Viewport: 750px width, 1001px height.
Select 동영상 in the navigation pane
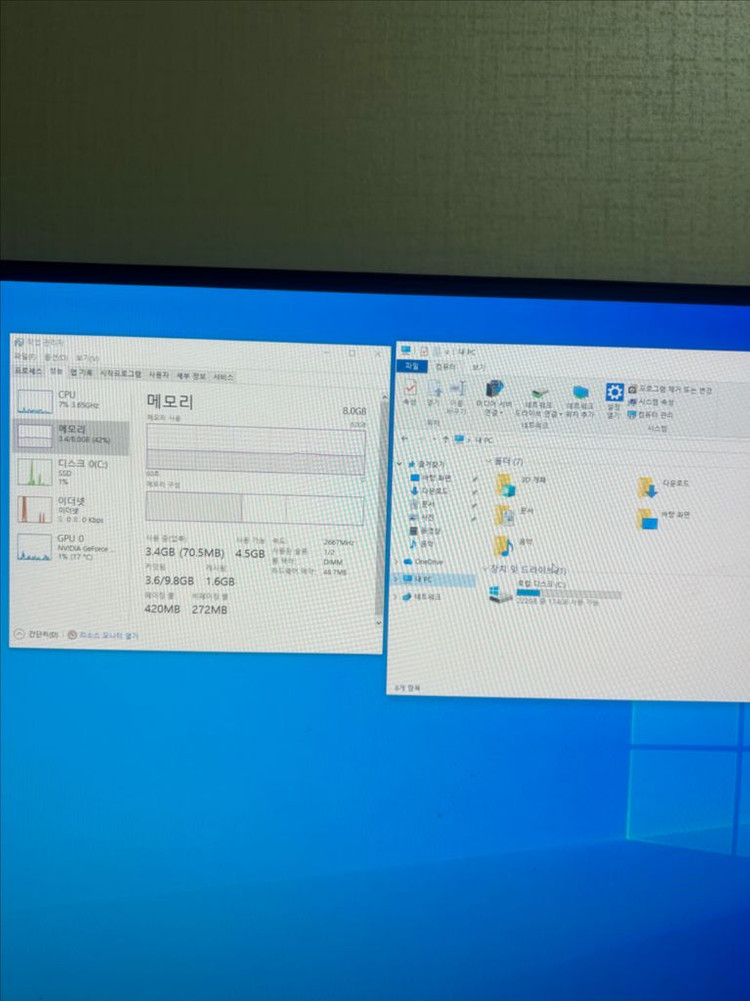coord(425,531)
